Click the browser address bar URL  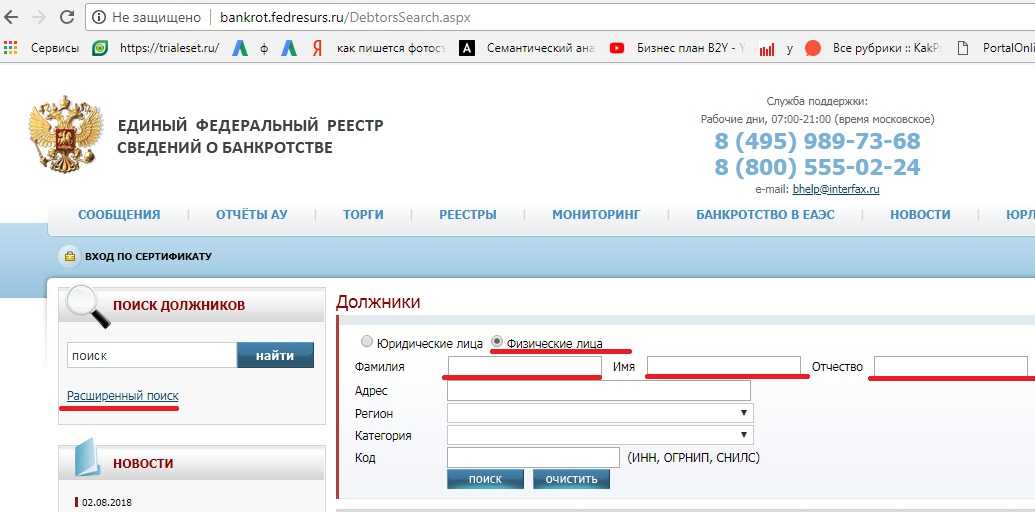point(345,18)
